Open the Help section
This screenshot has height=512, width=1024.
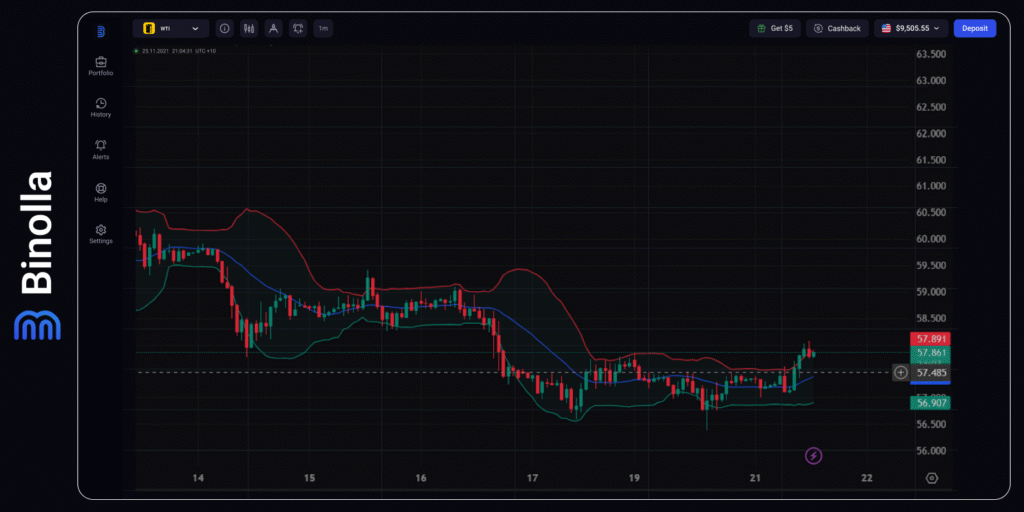(100, 192)
